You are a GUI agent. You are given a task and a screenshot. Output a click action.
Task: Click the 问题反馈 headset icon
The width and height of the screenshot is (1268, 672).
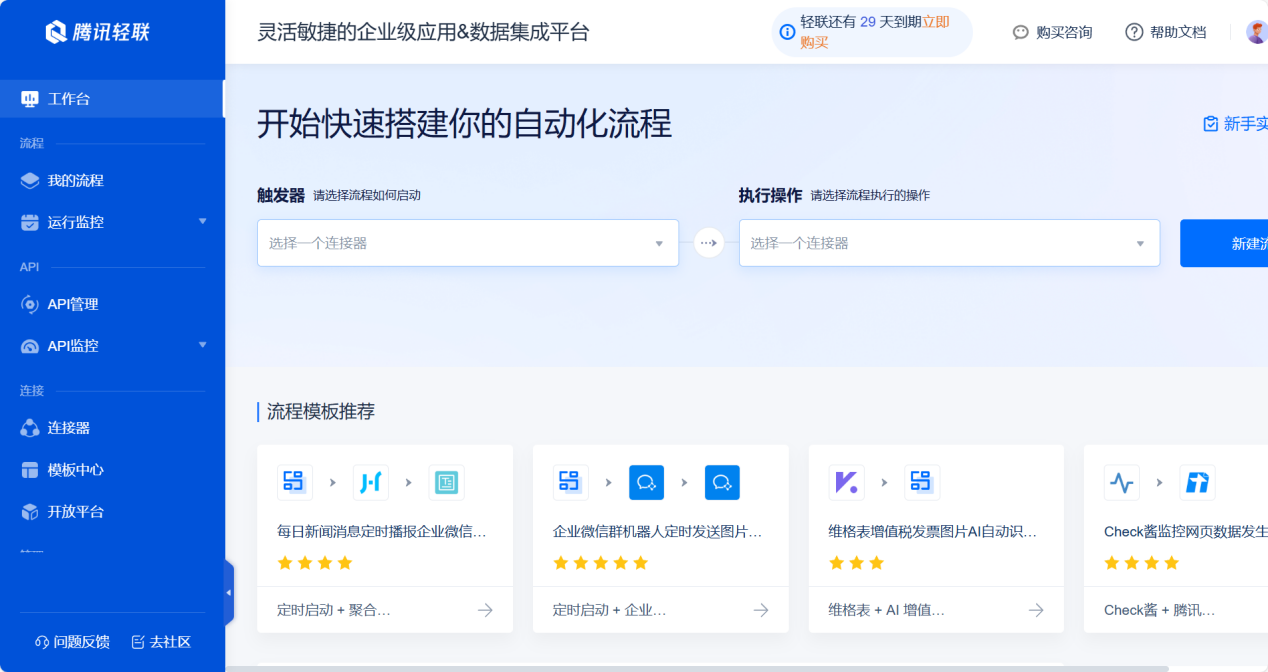pos(40,642)
